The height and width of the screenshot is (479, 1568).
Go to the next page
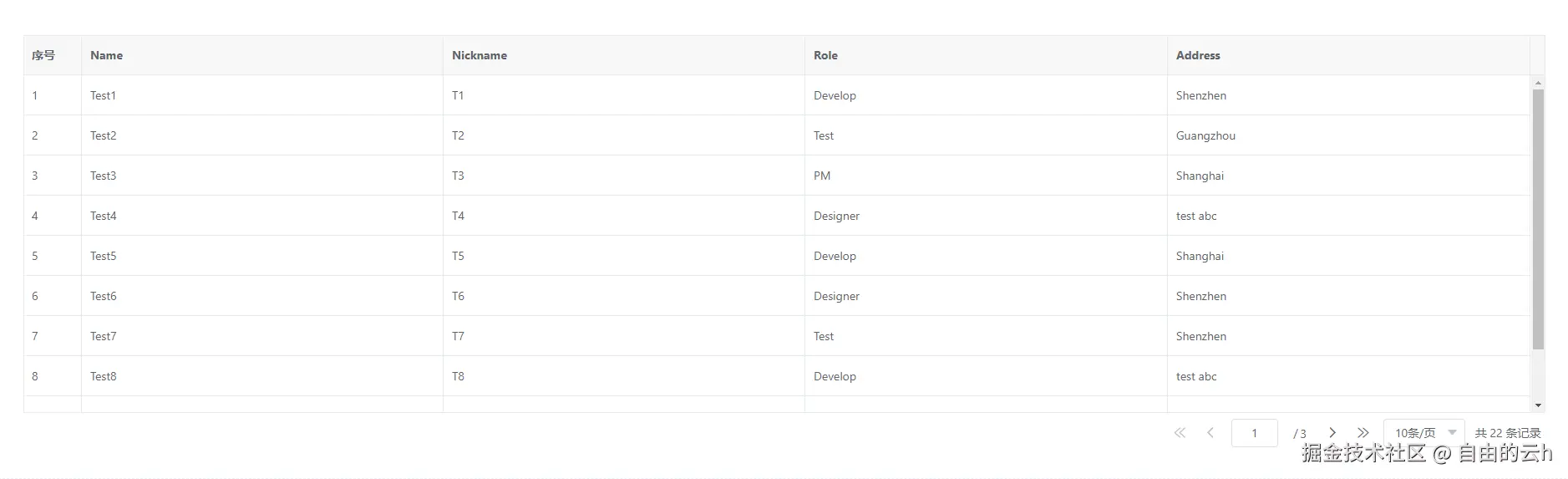click(x=1332, y=433)
